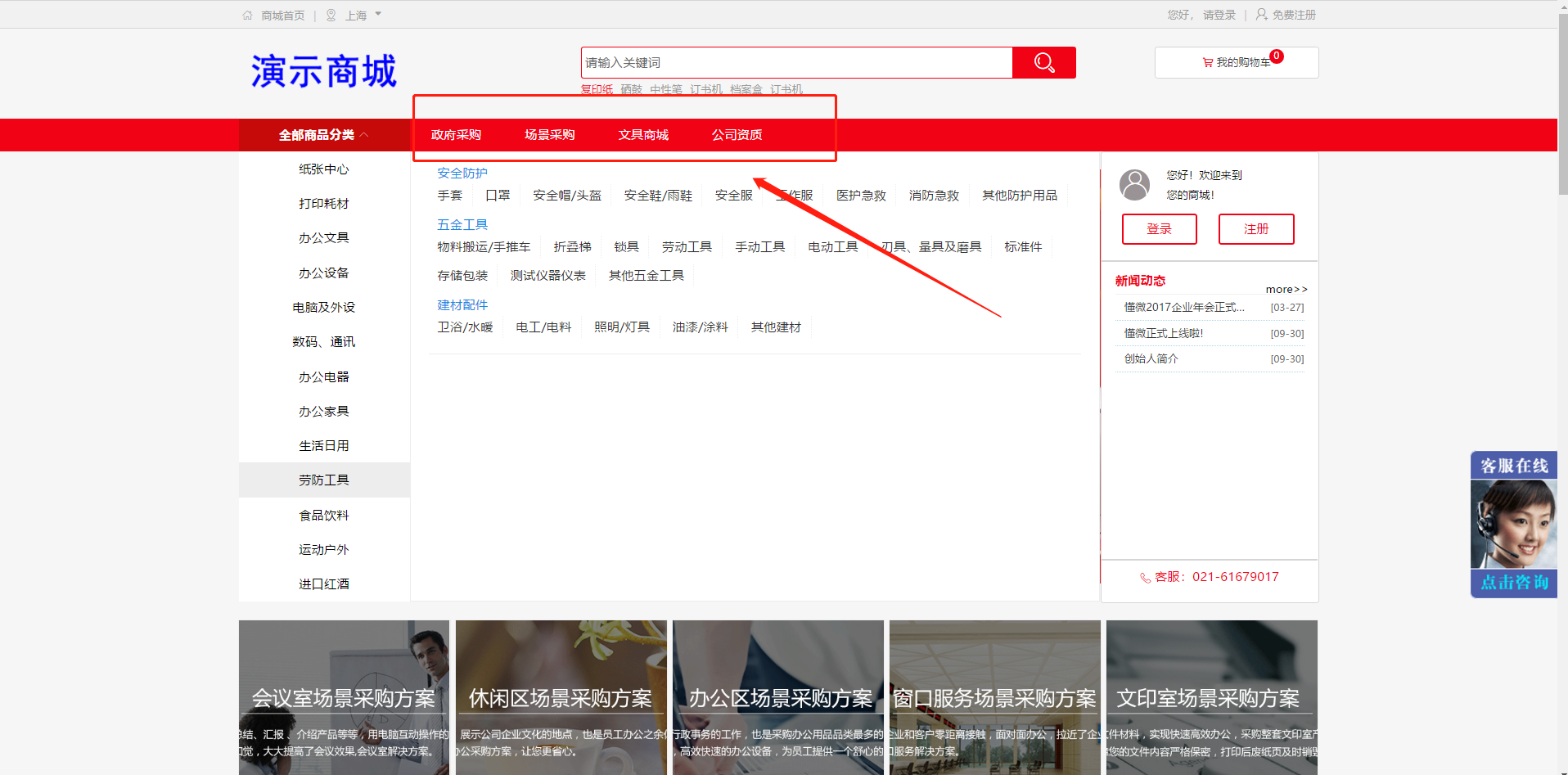
Task: Click the 复印纸 hot keyword
Action: pyautogui.click(x=597, y=89)
